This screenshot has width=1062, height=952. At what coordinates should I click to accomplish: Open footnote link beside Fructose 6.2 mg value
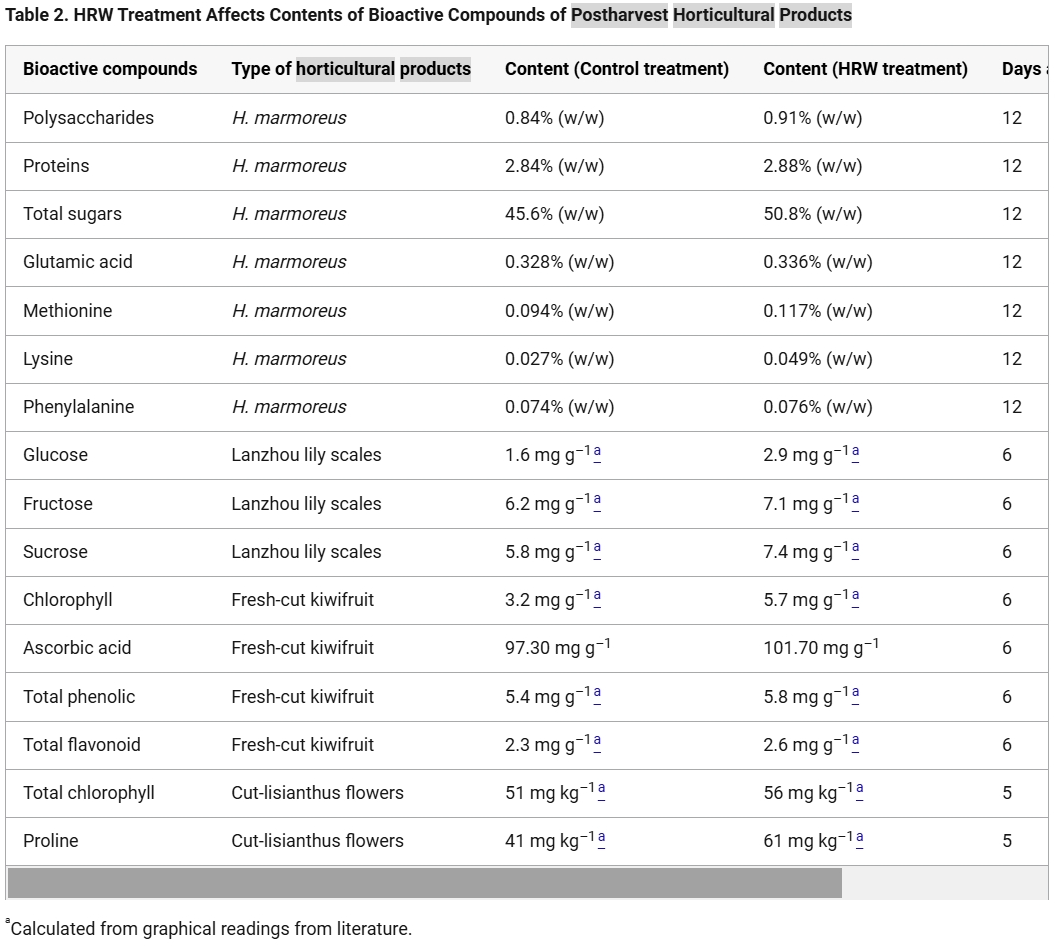[597, 501]
